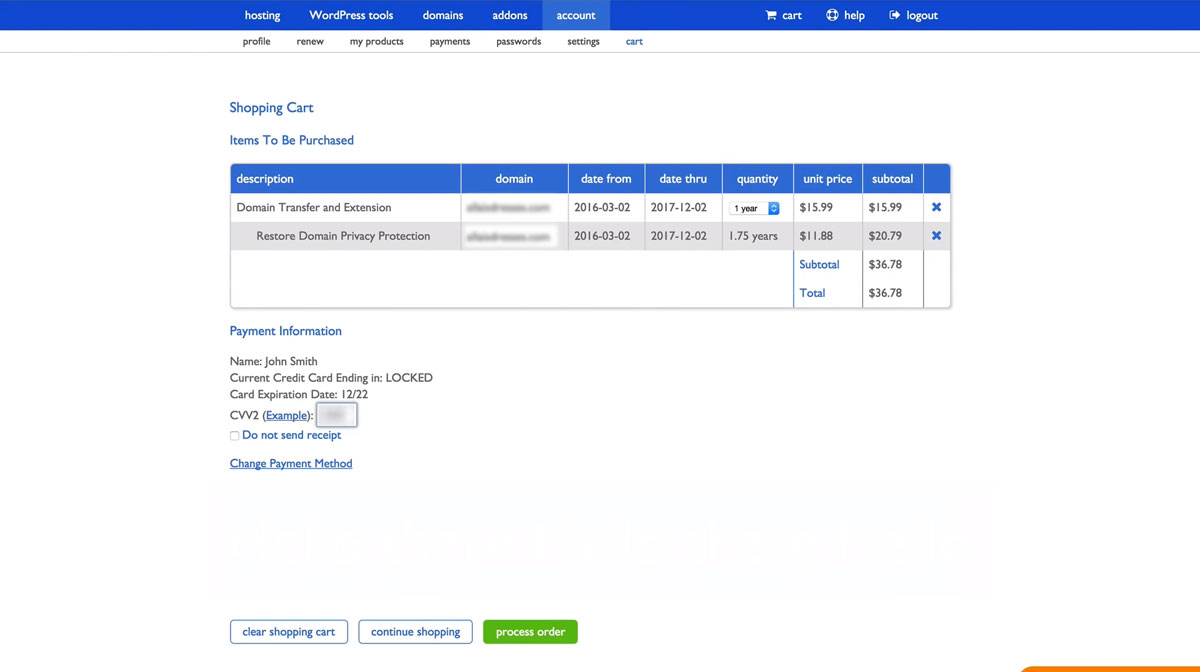Open the hosting menu

[262, 15]
